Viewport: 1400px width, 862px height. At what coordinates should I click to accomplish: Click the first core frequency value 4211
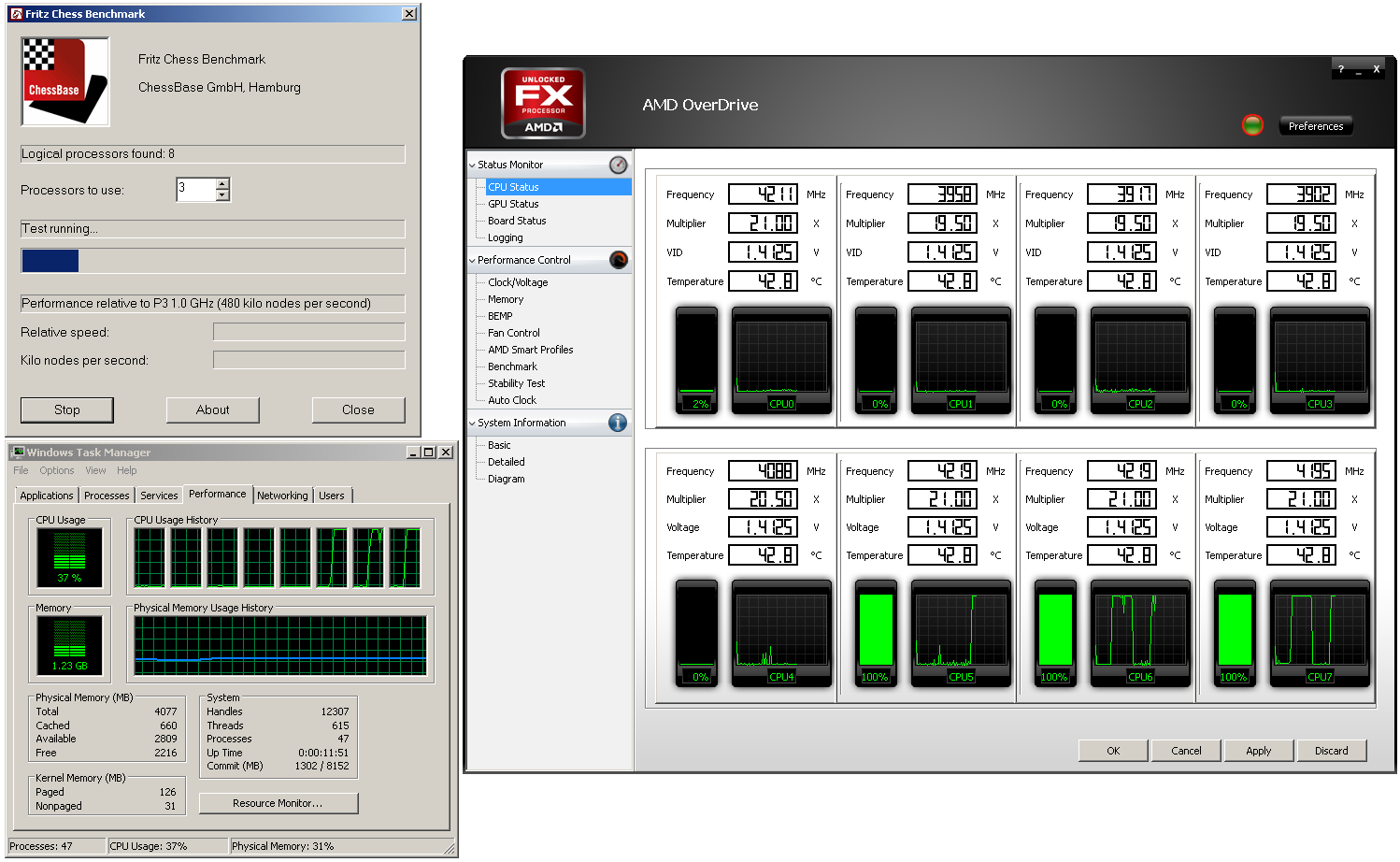764,194
